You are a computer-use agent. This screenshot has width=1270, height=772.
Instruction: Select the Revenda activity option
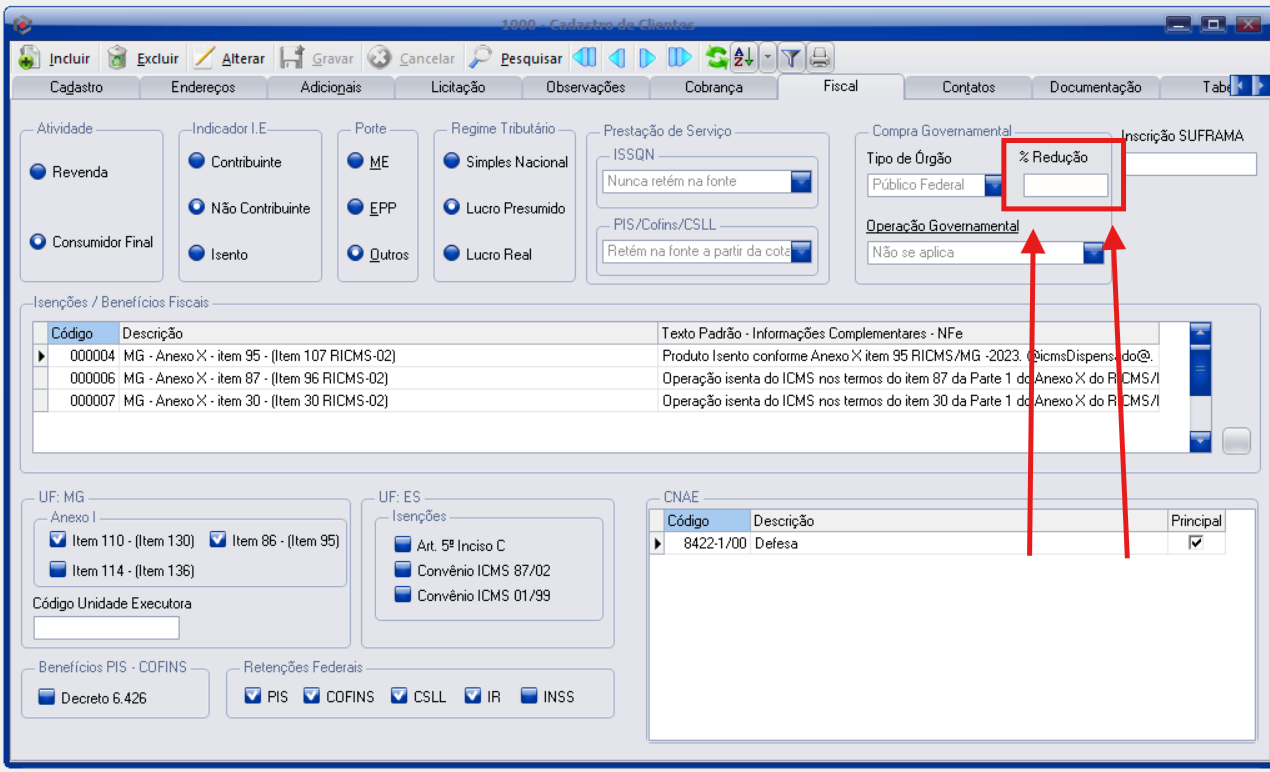pos(38,172)
